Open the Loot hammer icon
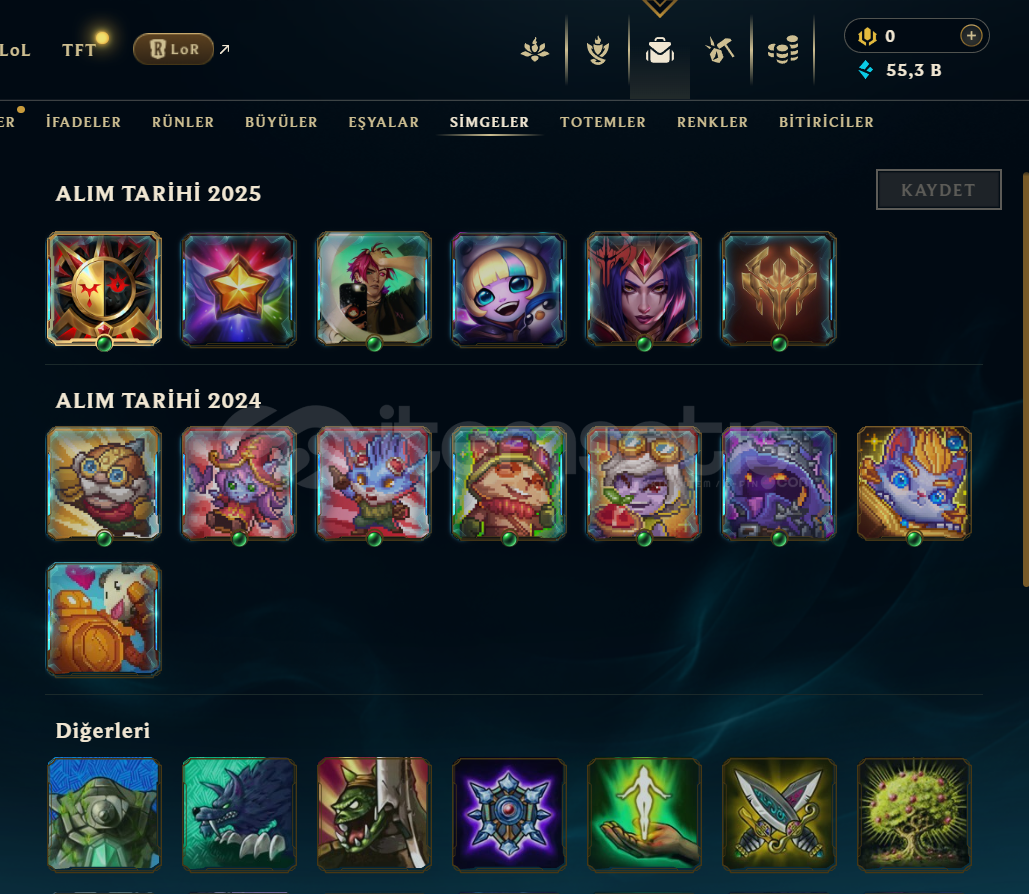This screenshot has height=894, width=1029. (x=720, y=51)
